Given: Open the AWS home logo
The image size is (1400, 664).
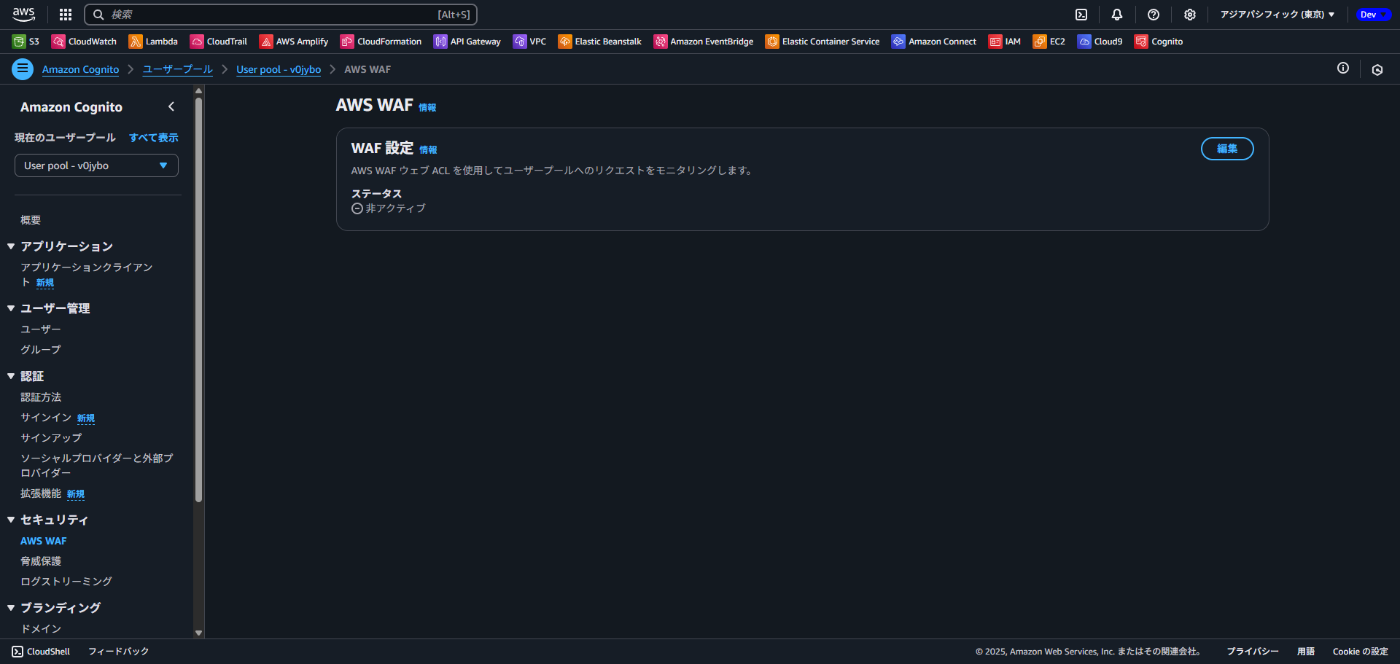Looking at the screenshot, I should click(x=24, y=14).
